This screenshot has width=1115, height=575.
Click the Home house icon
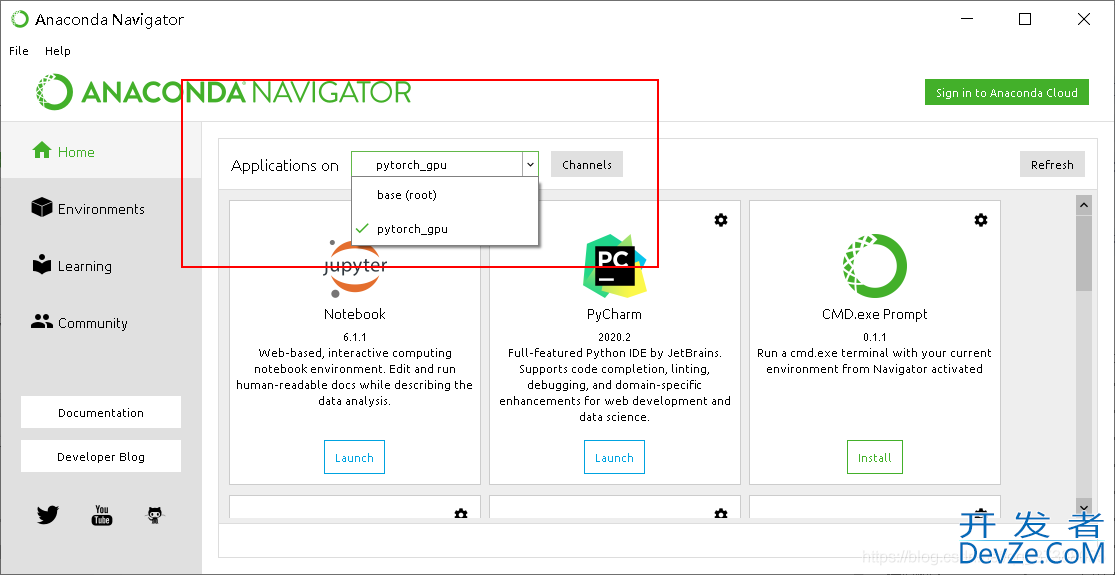42,150
